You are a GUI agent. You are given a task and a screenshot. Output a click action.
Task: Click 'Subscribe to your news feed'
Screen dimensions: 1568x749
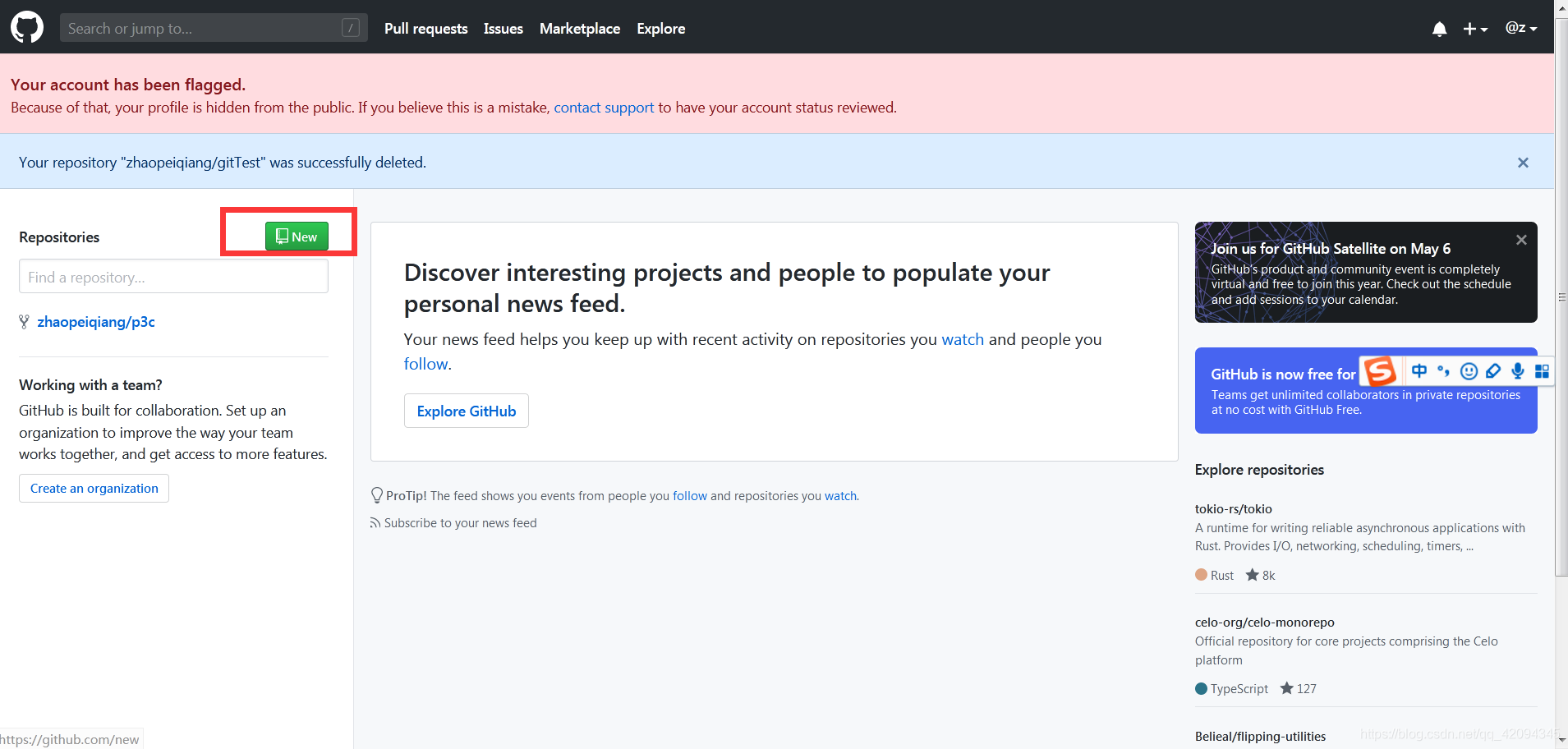coord(460,523)
